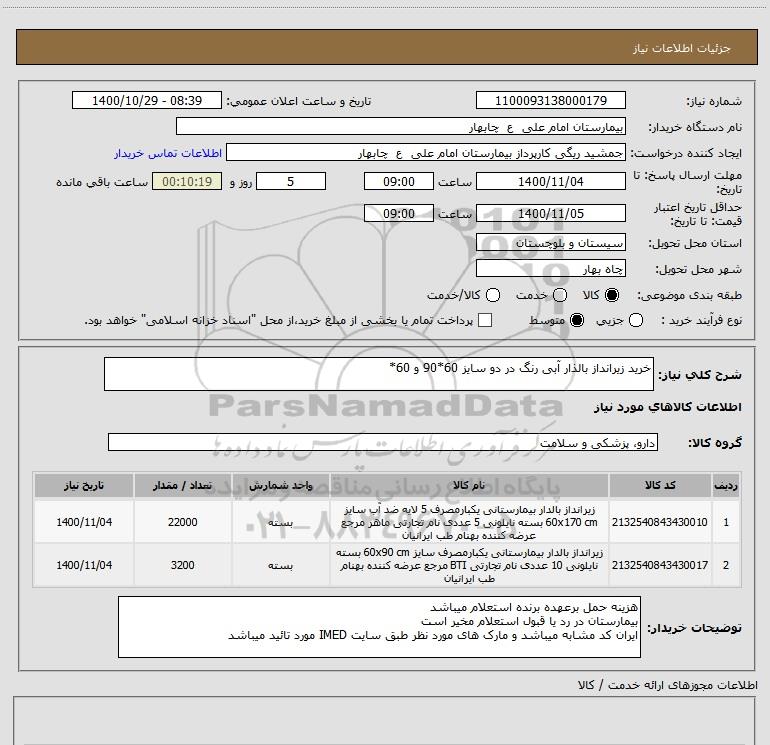Click request creator field جمشید ریگی
Image resolution: width=770 pixels, height=745 pixels.
[x=426, y=153]
